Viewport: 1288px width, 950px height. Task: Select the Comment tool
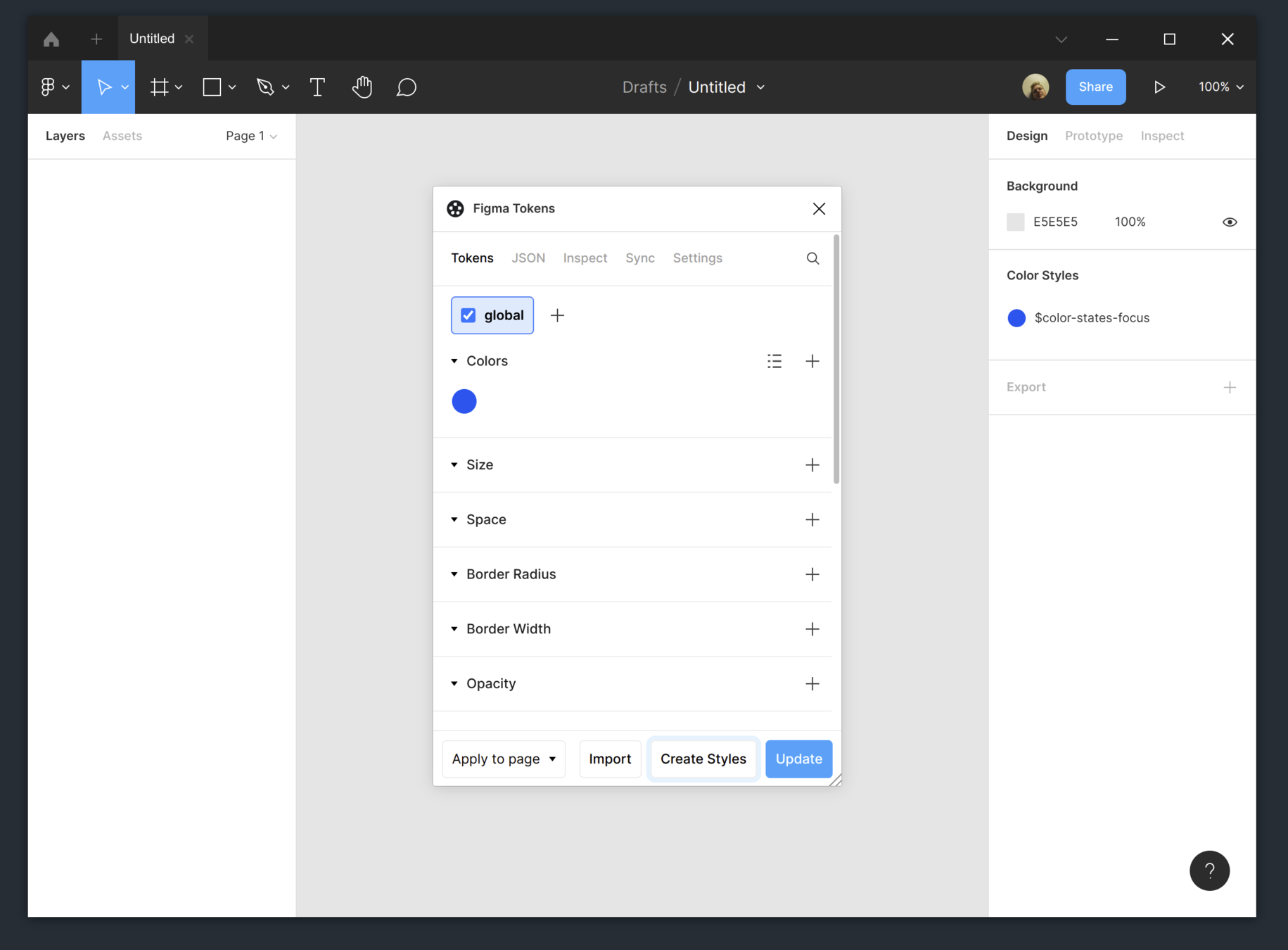coord(407,87)
